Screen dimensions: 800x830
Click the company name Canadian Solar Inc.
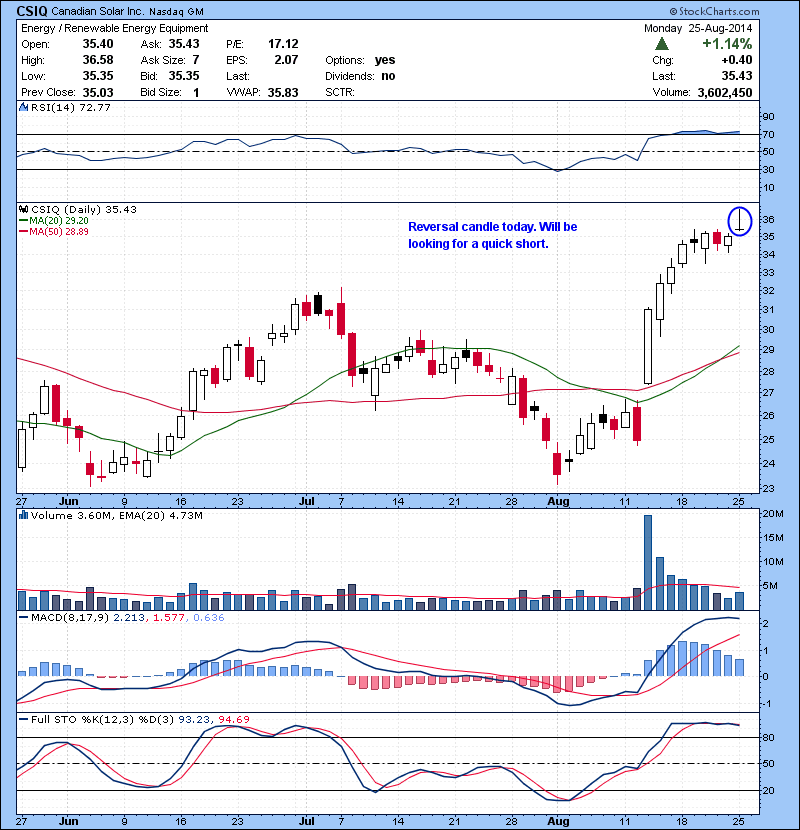click(97, 12)
